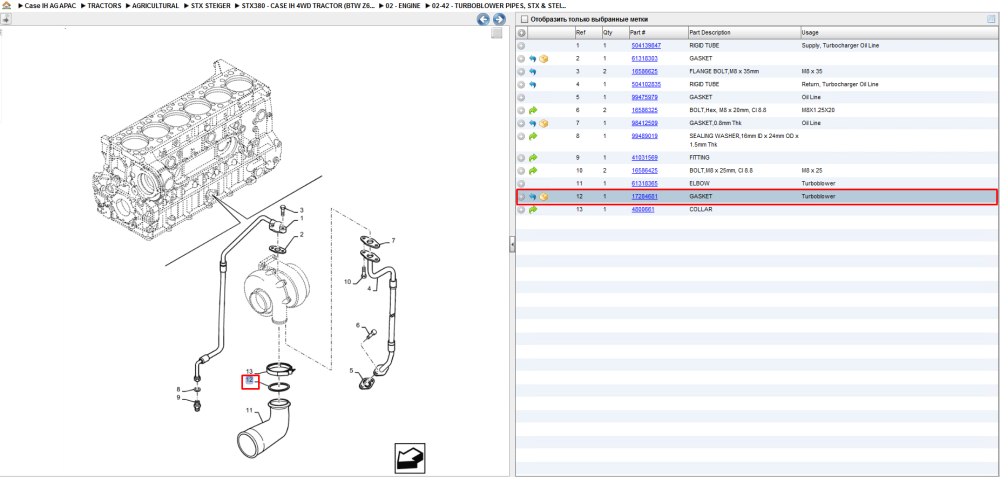Open 'Case IH AG APAC' breadcrumb
The image size is (1000, 477).
click(50, 6)
